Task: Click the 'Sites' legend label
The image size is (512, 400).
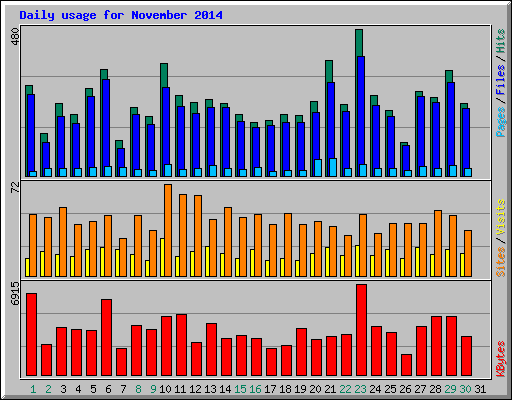Action: point(500,262)
